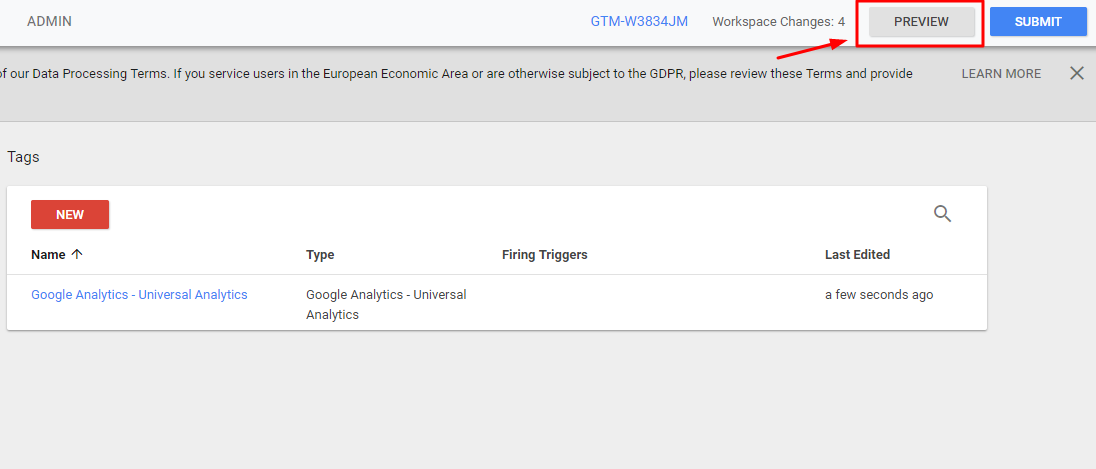Click the Type column header
The height and width of the screenshot is (469, 1096).
click(320, 254)
